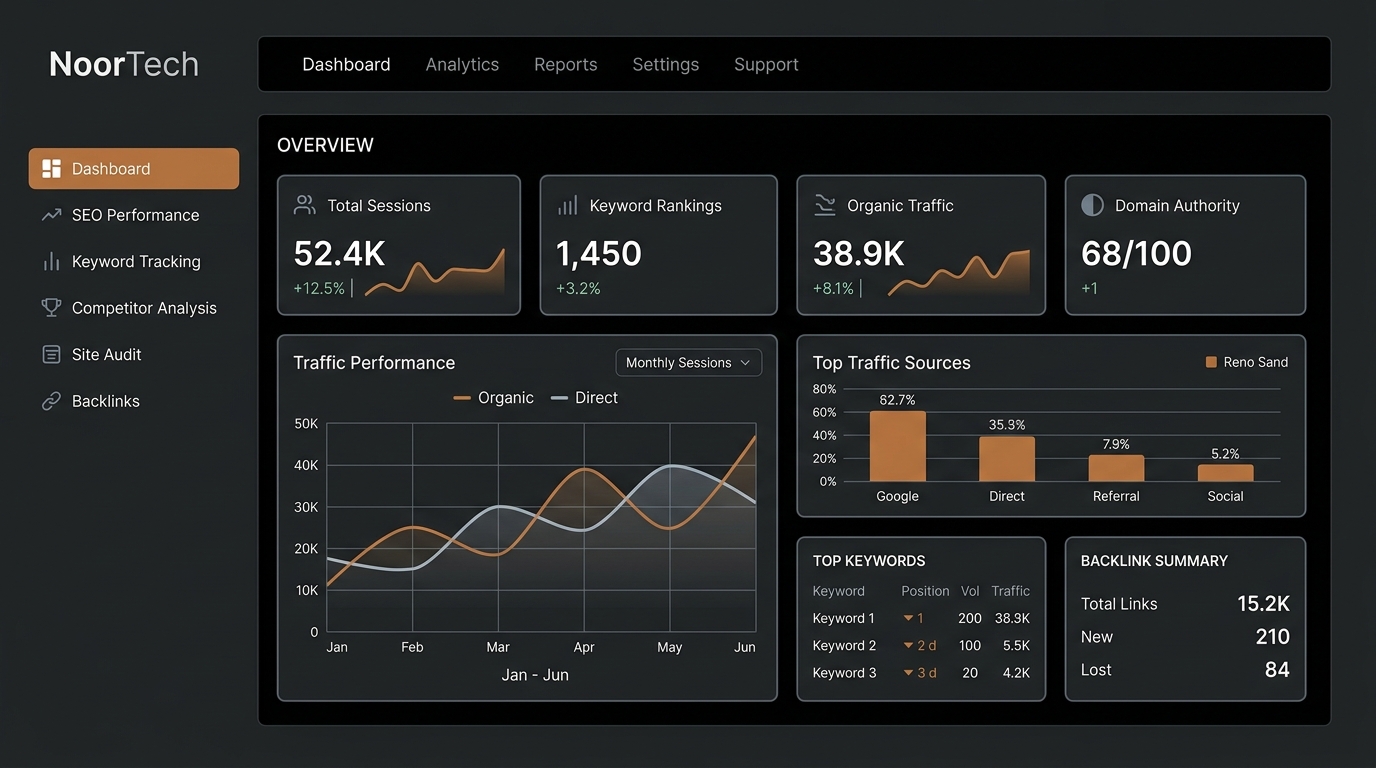
Task: Click the Dashboard grid icon in sidebar
Action: [x=52, y=169]
